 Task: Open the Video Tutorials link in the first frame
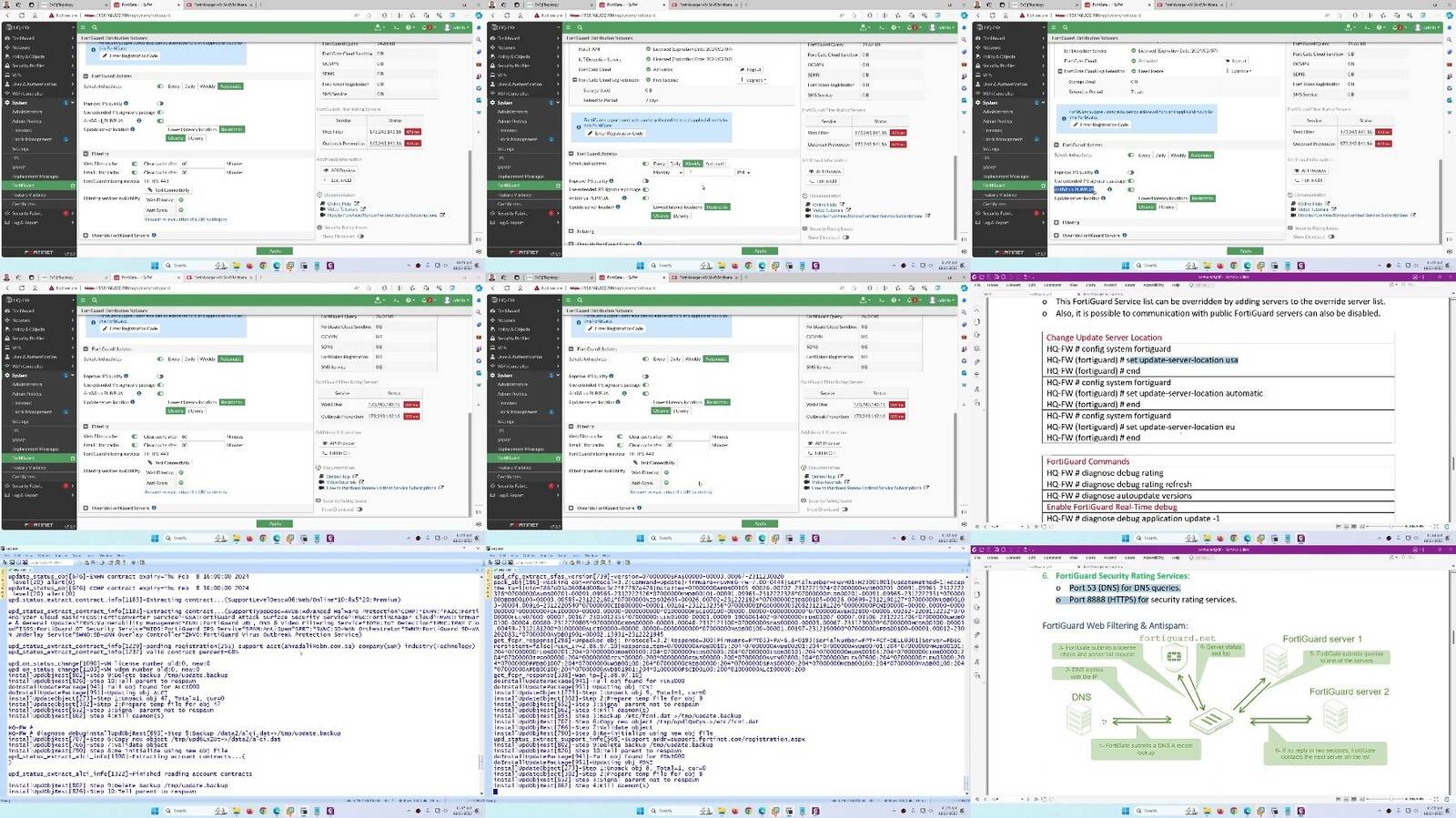click(x=342, y=209)
